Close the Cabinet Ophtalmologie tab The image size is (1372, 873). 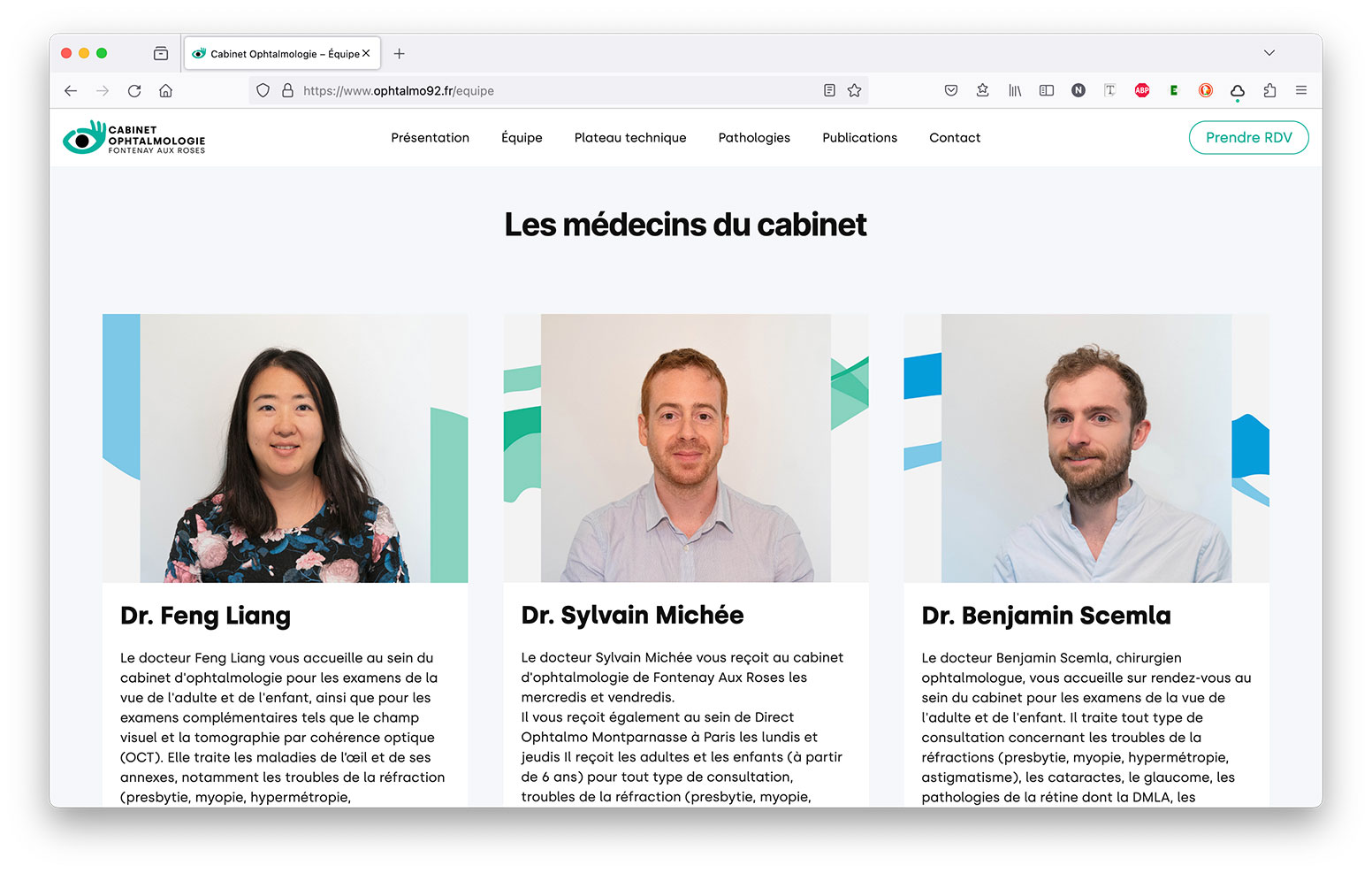tap(366, 53)
